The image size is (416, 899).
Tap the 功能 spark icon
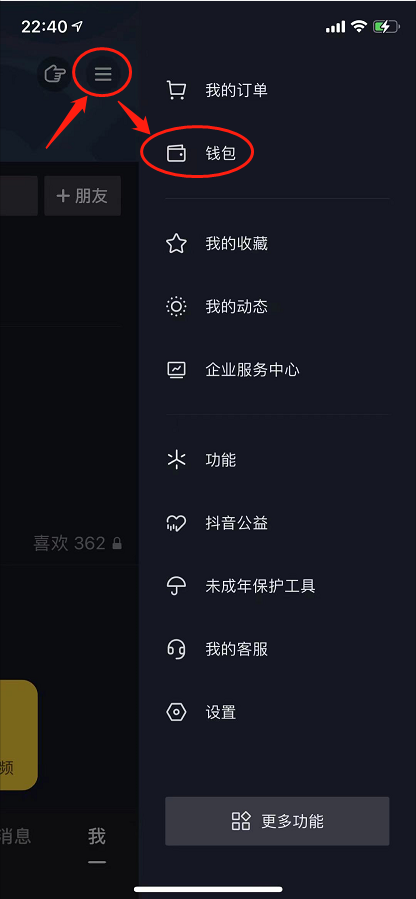pyautogui.click(x=176, y=460)
